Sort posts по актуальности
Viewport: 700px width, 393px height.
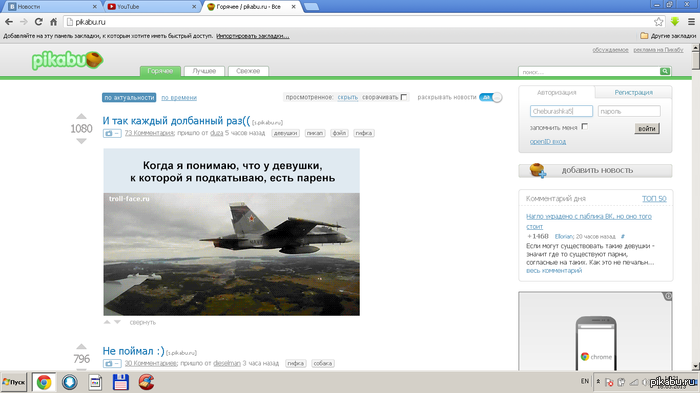(x=129, y=97)
